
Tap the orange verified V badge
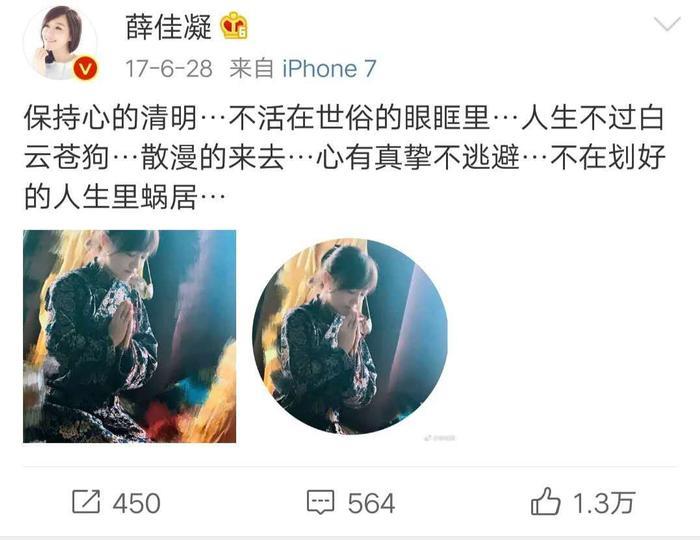[x=85, y=69]
